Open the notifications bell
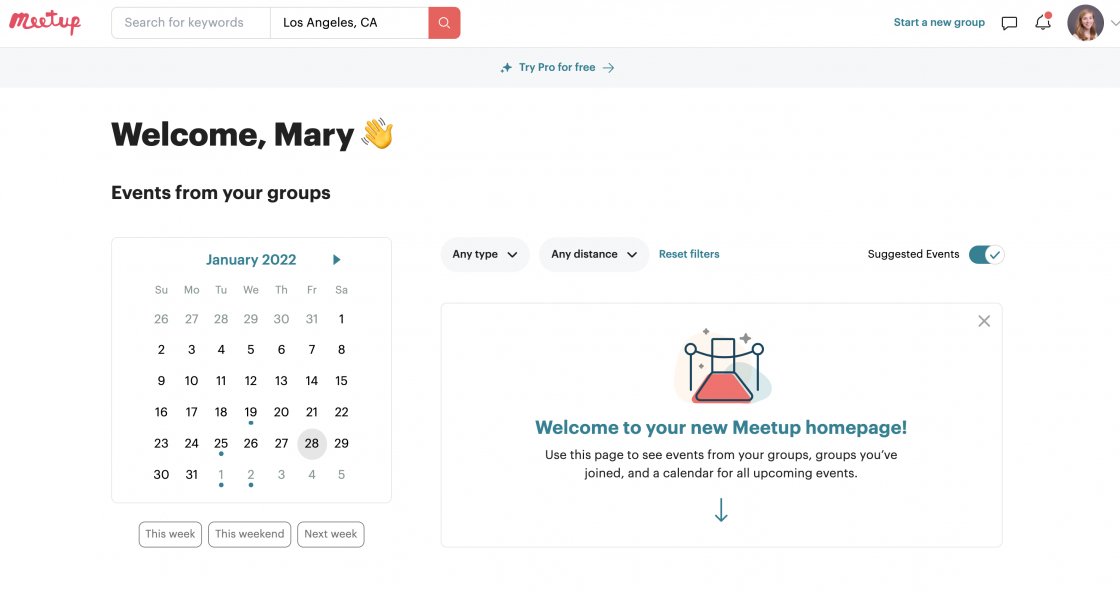1120x594 pixels. [1043, 22]
